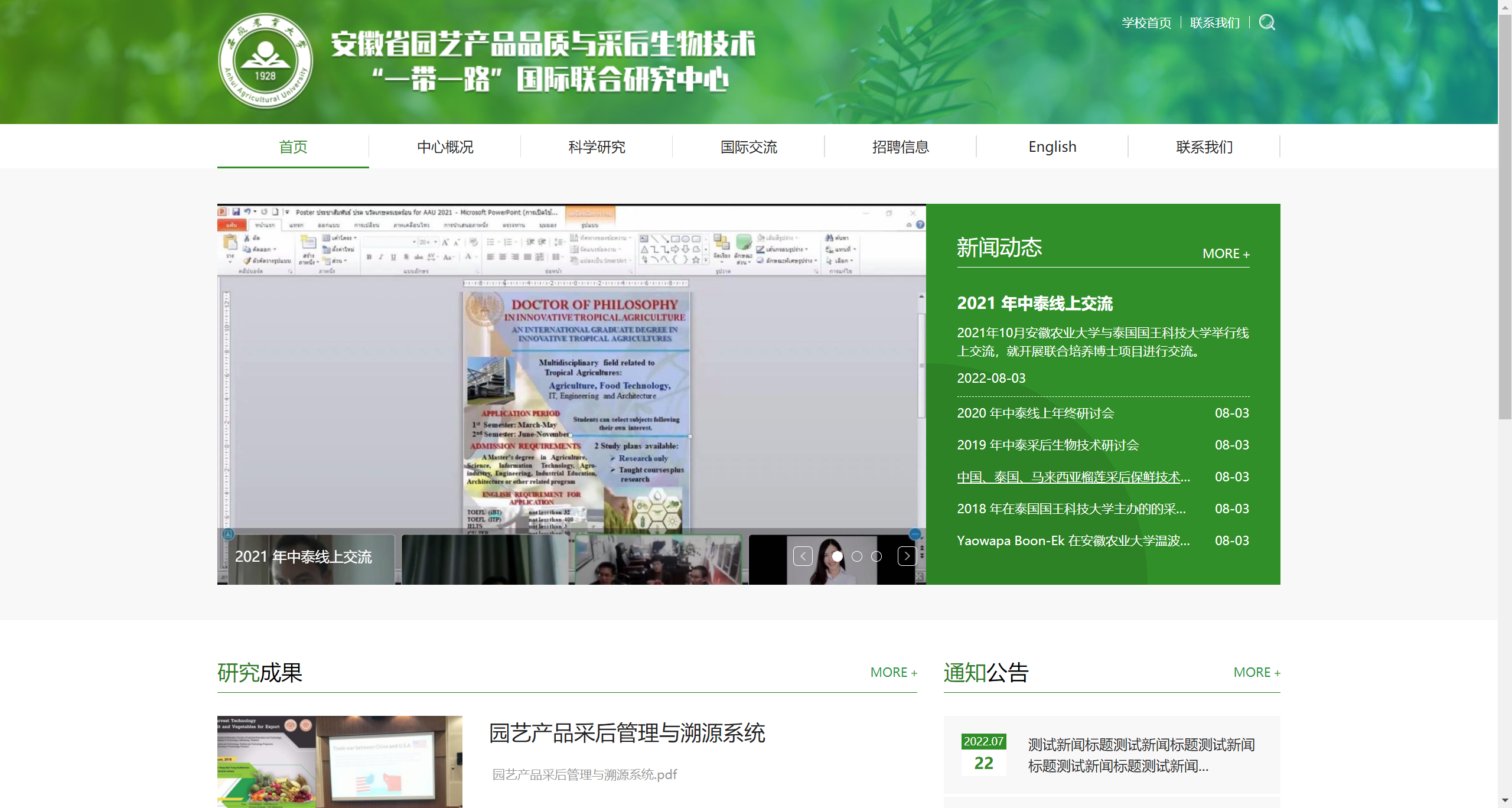1512x808 pixels.
Task: Switch to the English navigation tab
Action: pos(1052,146)
